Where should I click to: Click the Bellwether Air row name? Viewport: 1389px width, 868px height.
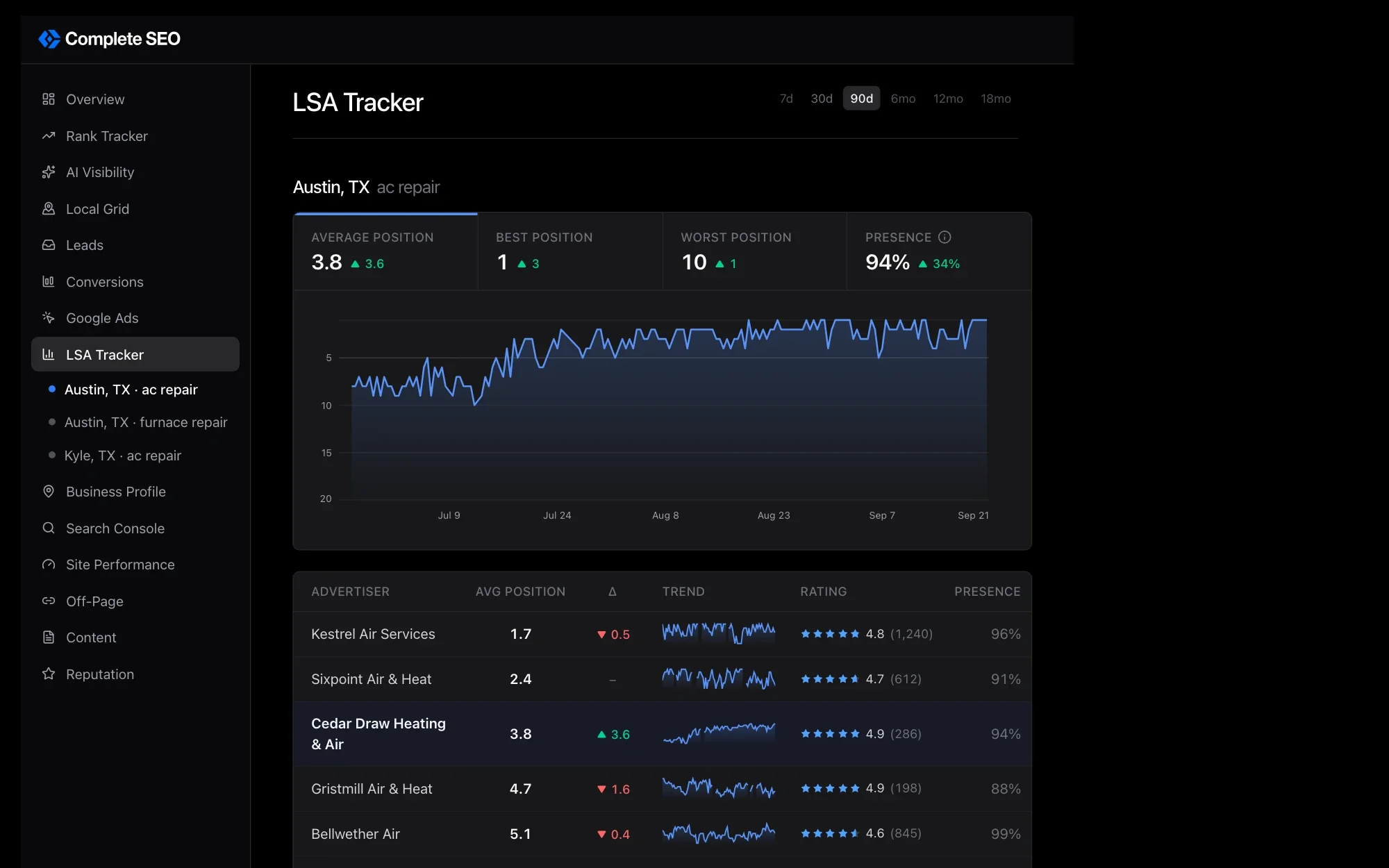pos(356,834)
